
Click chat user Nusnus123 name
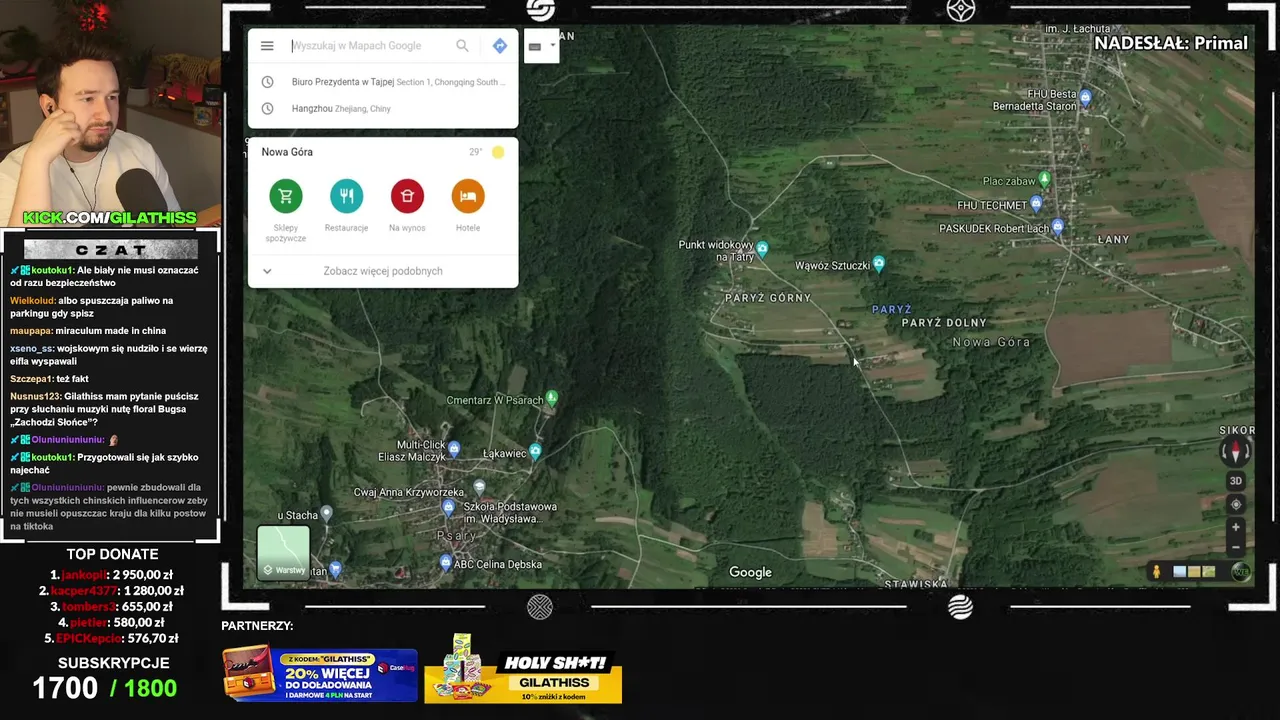click(35, 397)
